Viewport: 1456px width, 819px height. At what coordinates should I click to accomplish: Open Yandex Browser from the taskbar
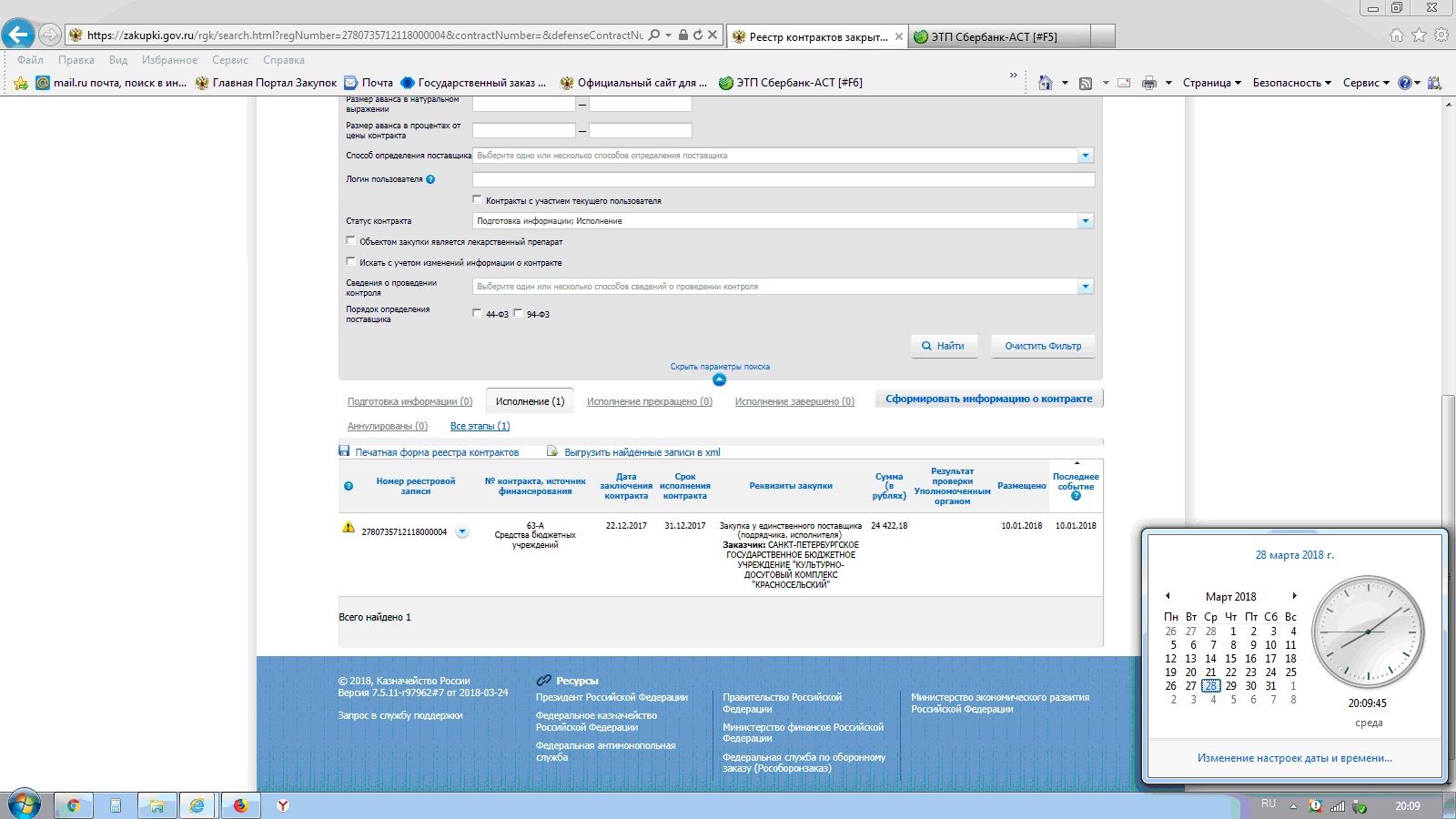[x=283, y=805]
